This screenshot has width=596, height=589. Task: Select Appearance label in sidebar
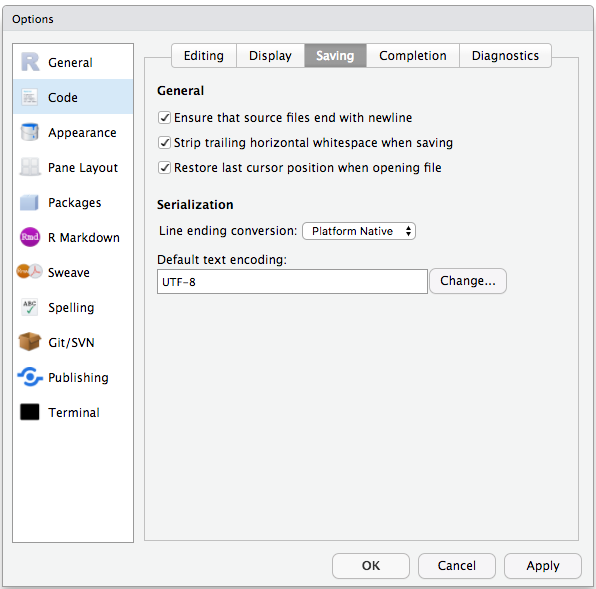coord(82,133)
